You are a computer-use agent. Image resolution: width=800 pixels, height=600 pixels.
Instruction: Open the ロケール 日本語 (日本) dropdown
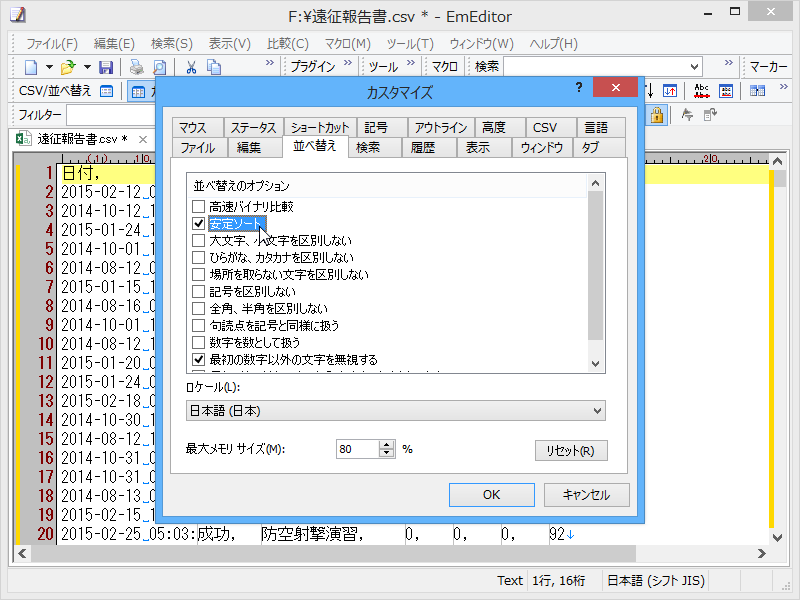(x=597, y=411)
